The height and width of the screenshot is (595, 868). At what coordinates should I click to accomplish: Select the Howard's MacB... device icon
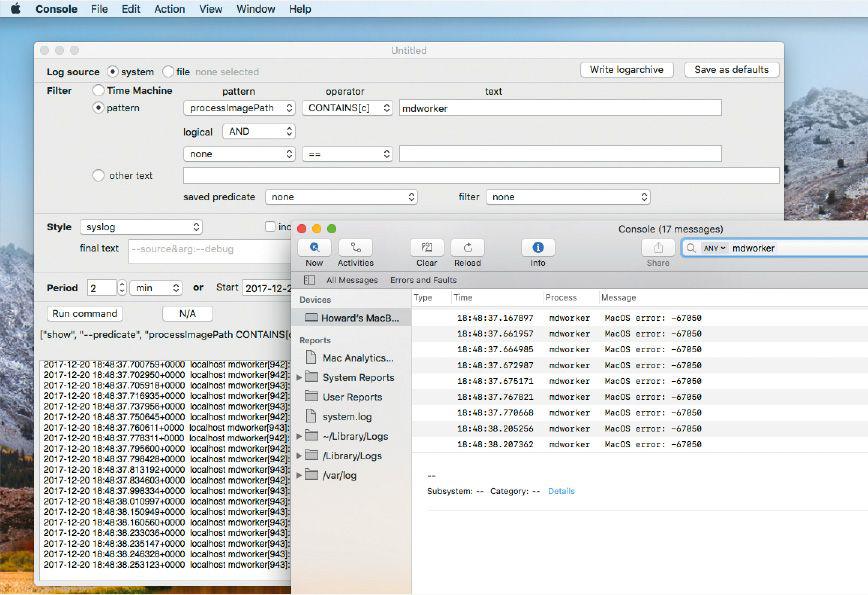pyautogui.click(x=312, y=318)
